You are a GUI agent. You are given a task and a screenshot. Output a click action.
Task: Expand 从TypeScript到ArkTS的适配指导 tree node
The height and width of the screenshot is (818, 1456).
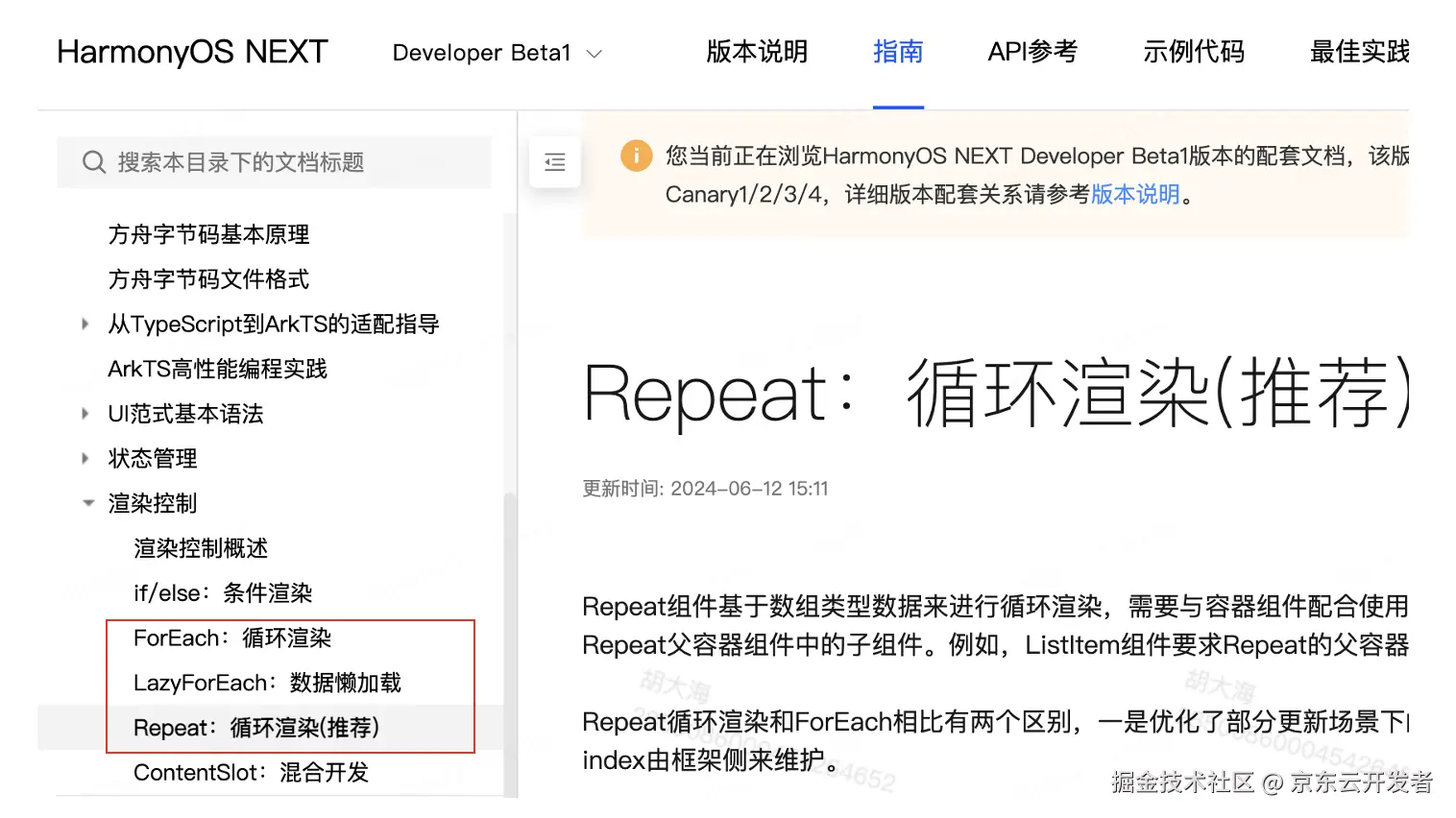point(85,325)
